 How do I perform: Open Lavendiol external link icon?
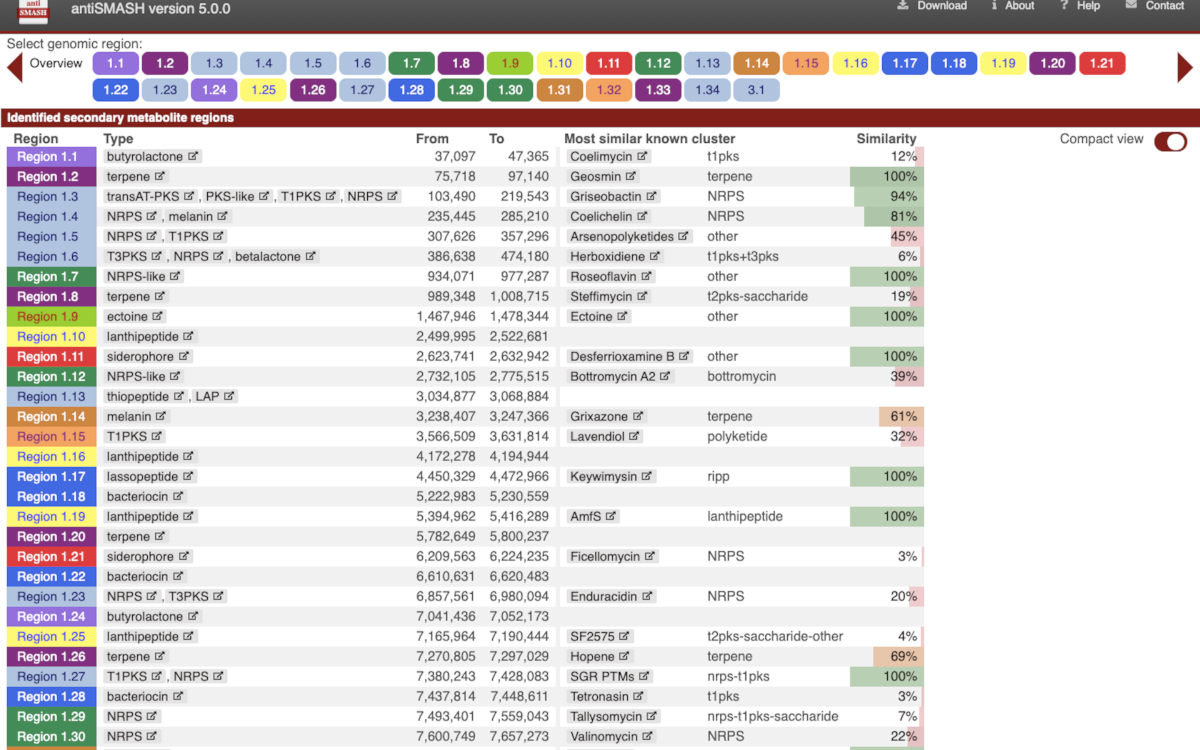coord(635,437)
